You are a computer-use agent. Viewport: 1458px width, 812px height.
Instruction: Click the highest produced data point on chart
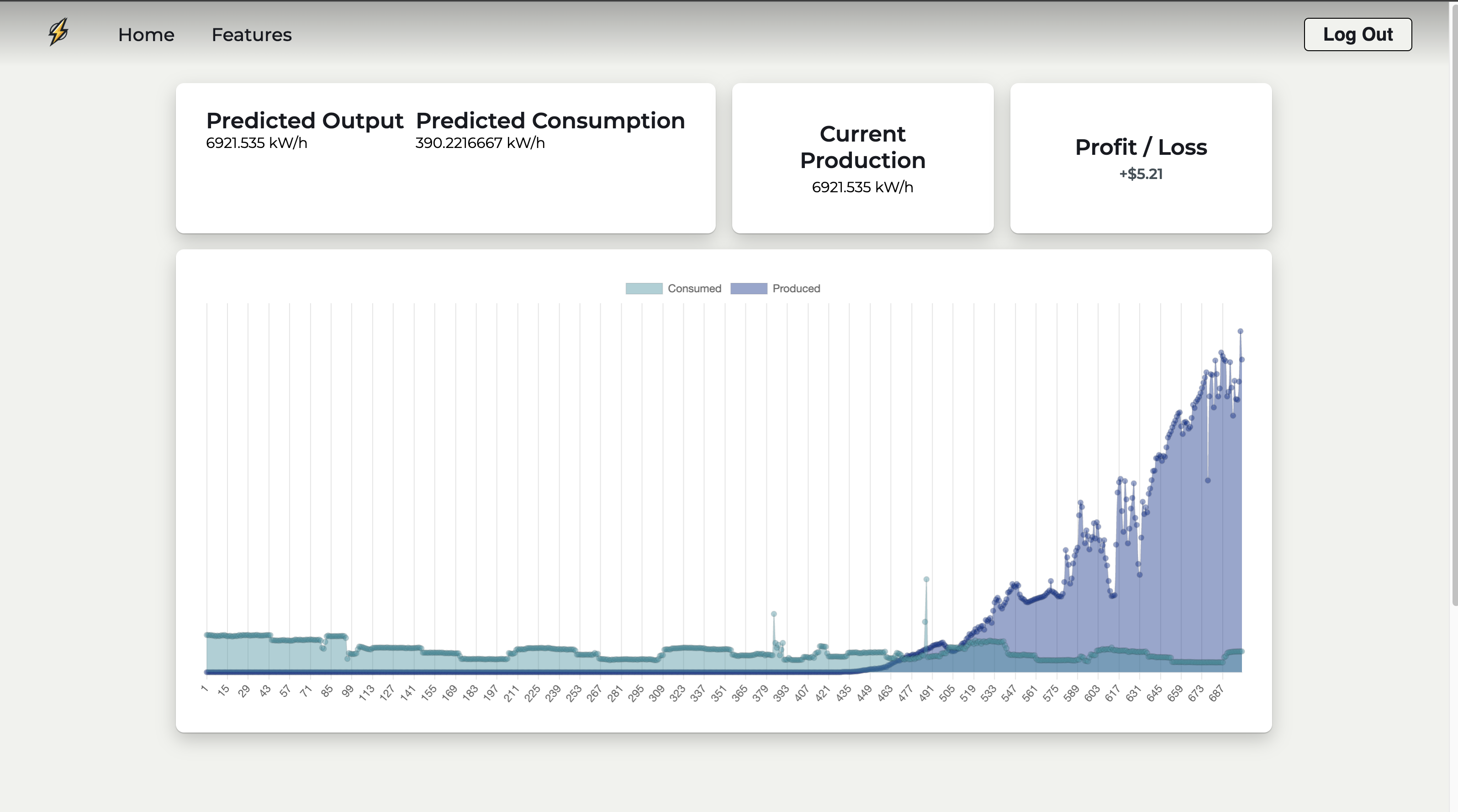pos(1240,331)
